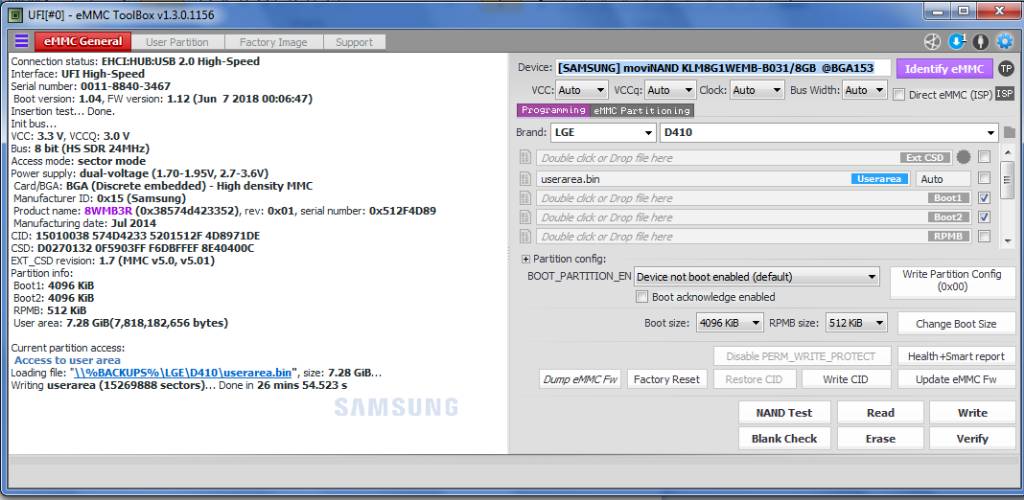Enable Direct eMMC (ISP) checkbox
Image resolution: width=1024 pixels, height=500 pixels.
[899, 95]
